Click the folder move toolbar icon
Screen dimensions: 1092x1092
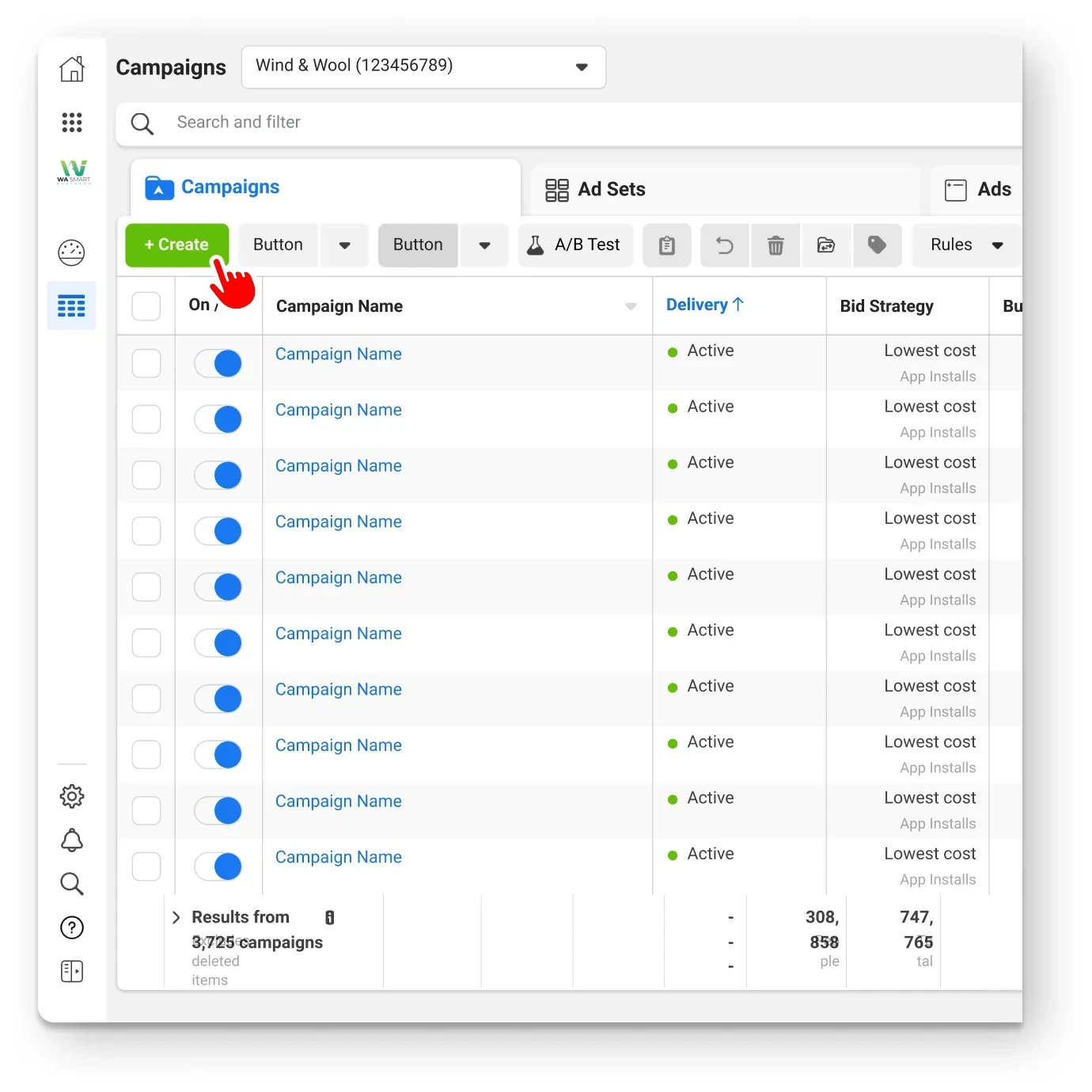826,245
